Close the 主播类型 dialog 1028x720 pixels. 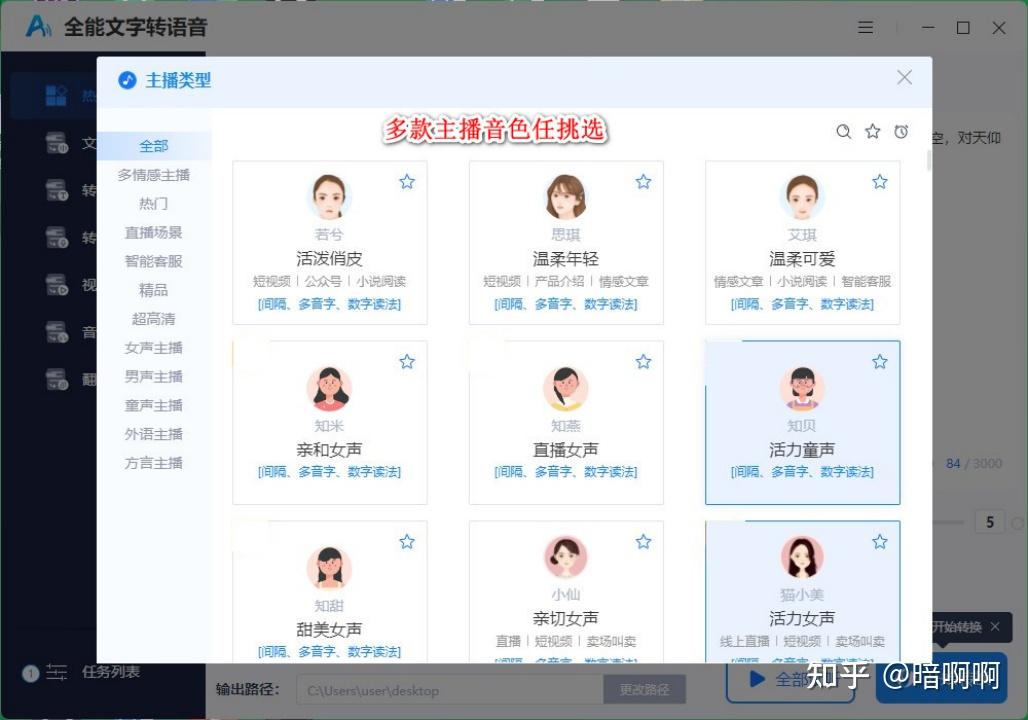(x=905, y=77)
